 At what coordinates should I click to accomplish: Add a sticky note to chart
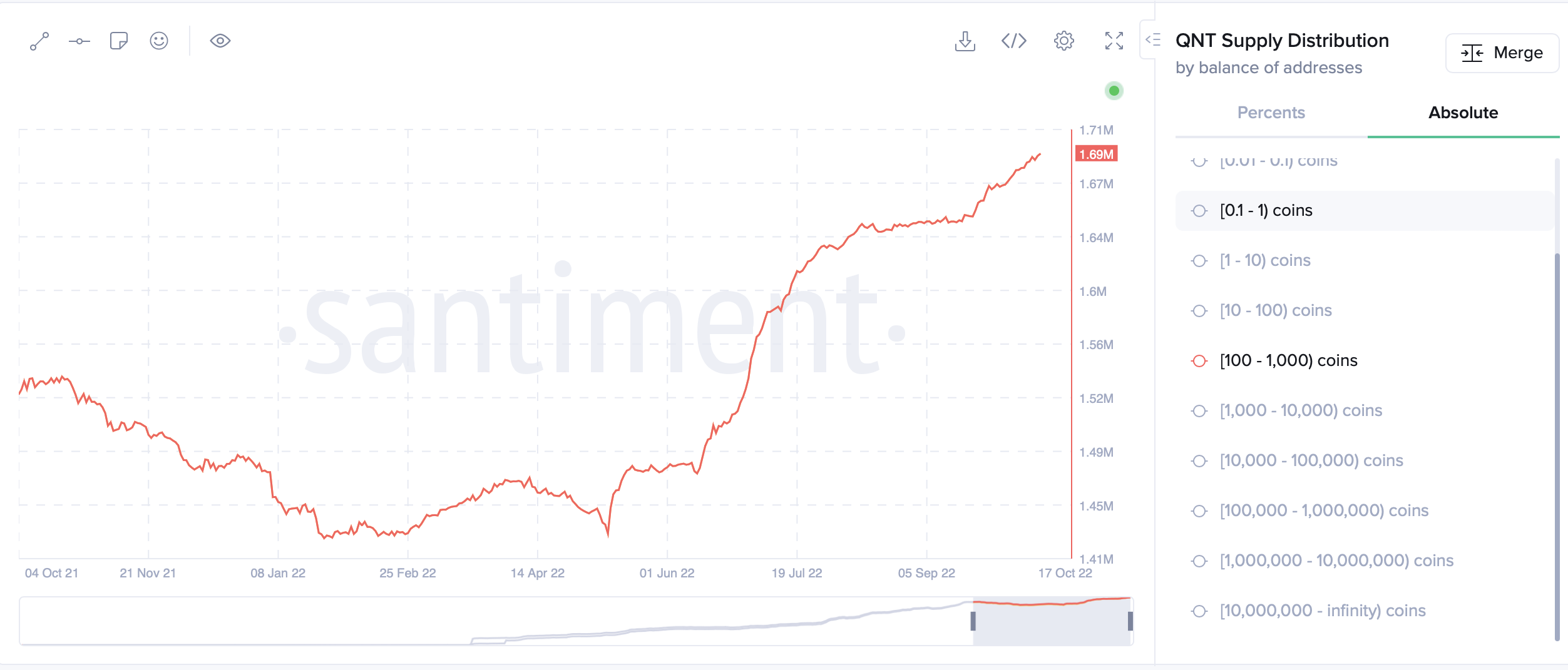(119, 41)
